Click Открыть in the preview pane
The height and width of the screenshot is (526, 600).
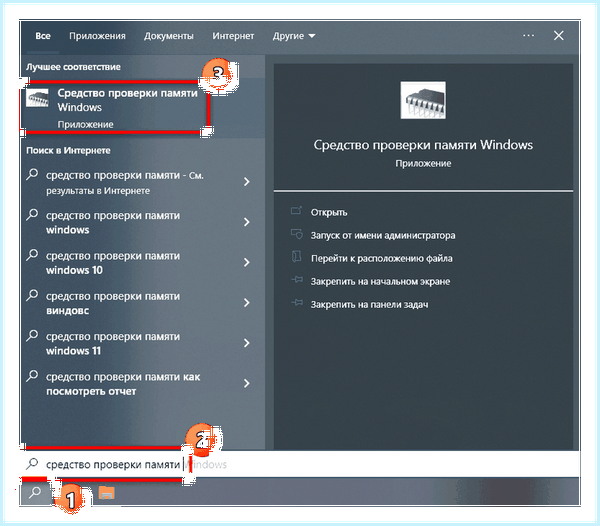329,212
